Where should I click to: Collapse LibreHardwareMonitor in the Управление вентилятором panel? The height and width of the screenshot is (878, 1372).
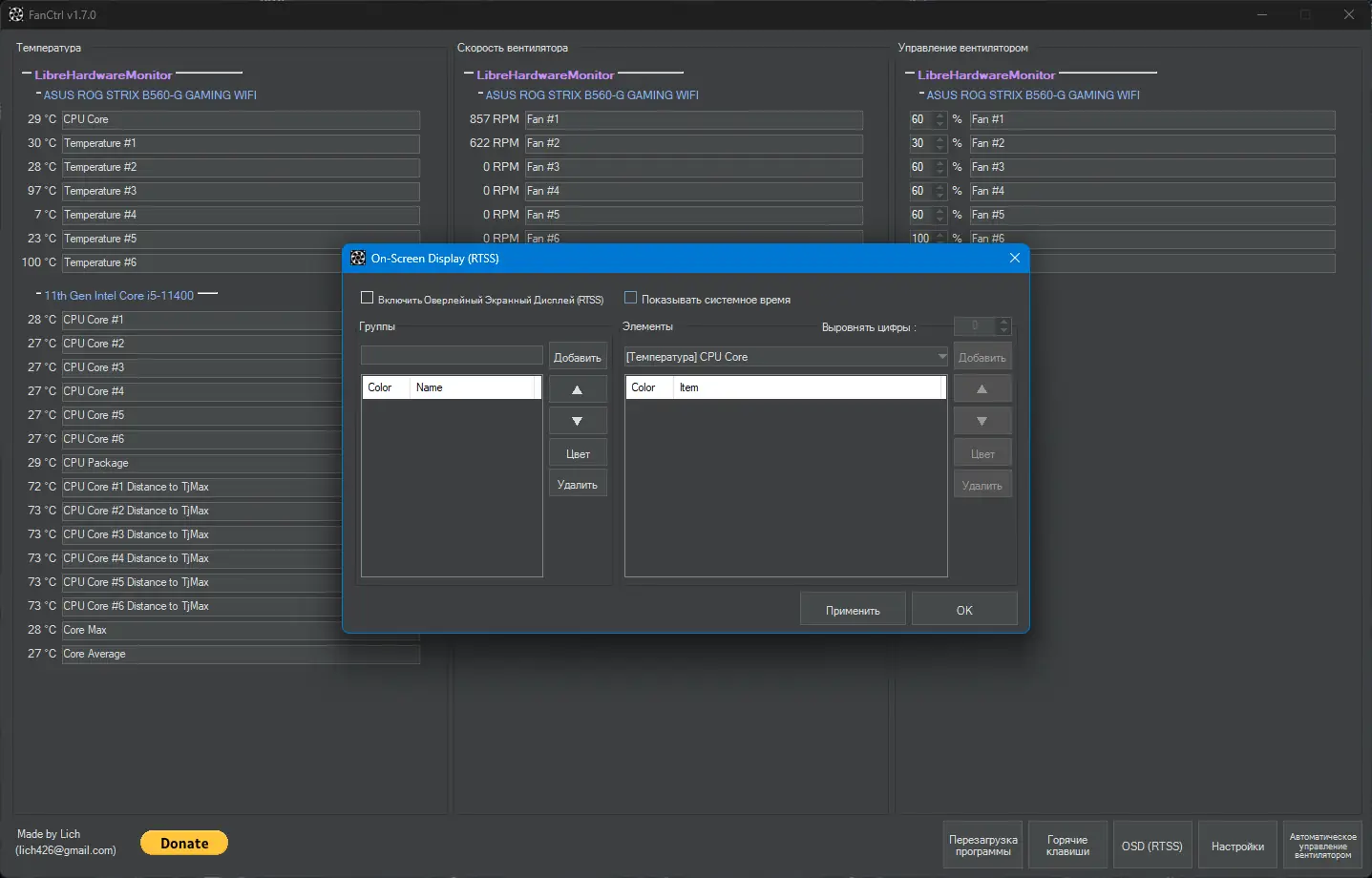click(910, 74)
